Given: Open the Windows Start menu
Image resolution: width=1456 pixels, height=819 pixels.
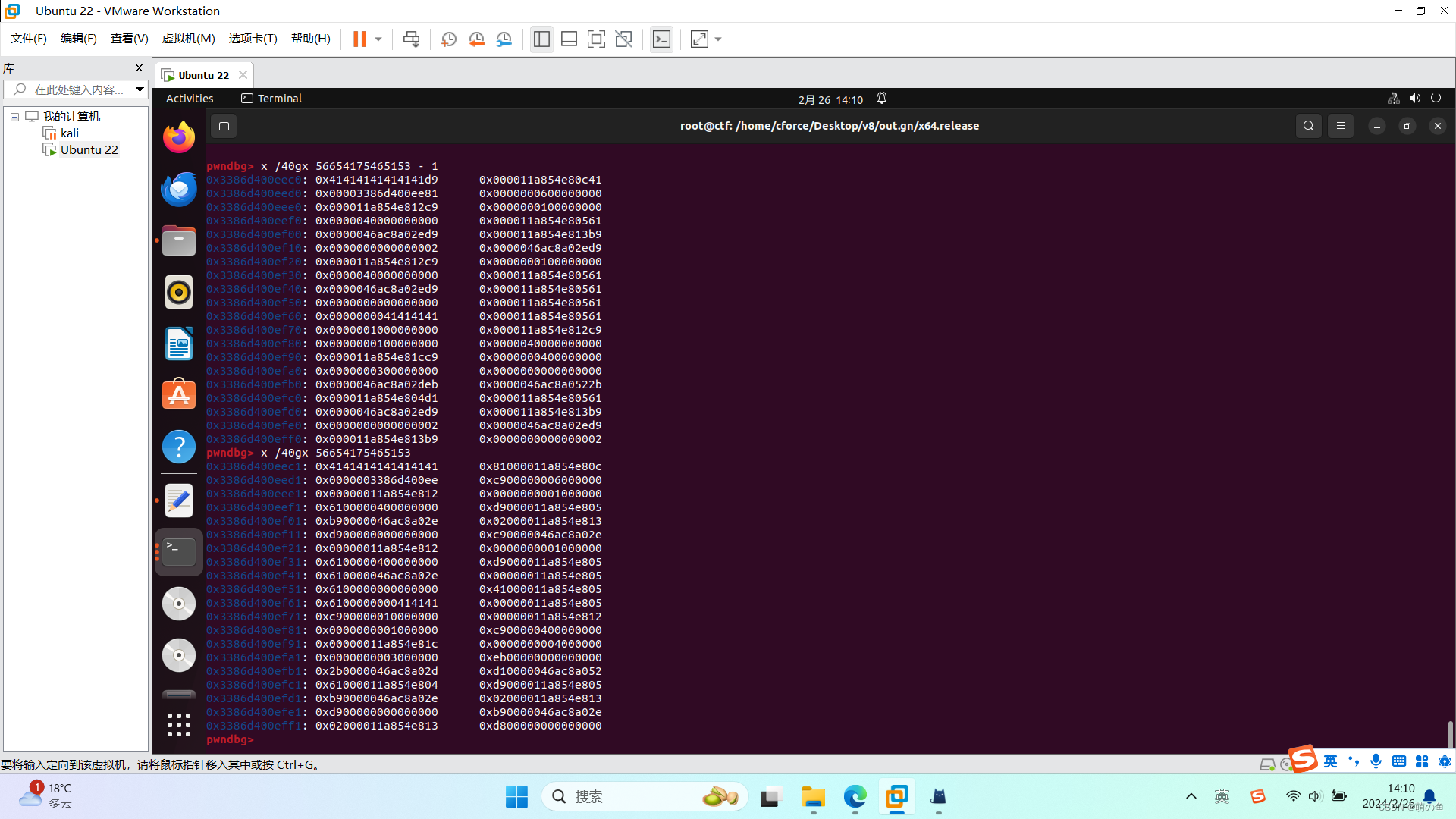Looking at the screenshot, I should point(516,797).
